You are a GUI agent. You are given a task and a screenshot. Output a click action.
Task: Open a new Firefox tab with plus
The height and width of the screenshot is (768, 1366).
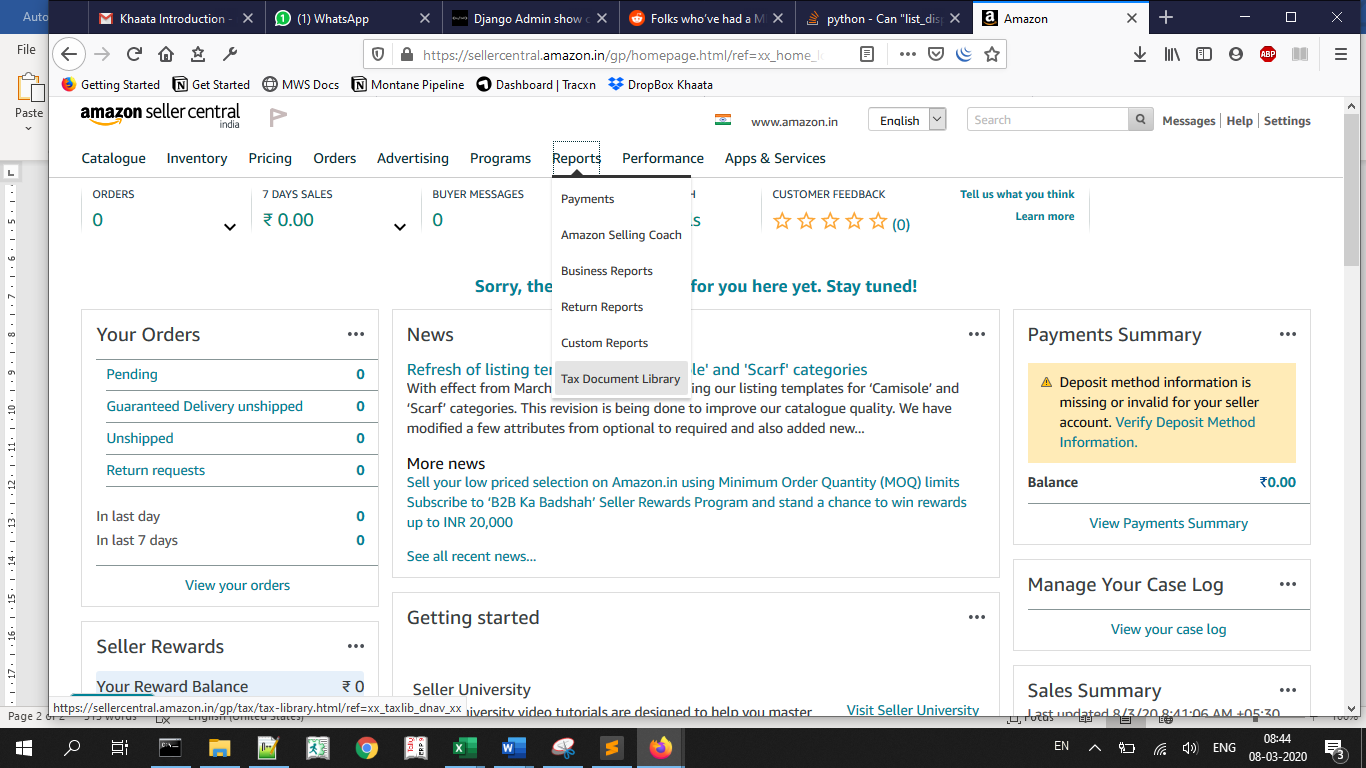pyautogui.click(x=1166, y=17)
